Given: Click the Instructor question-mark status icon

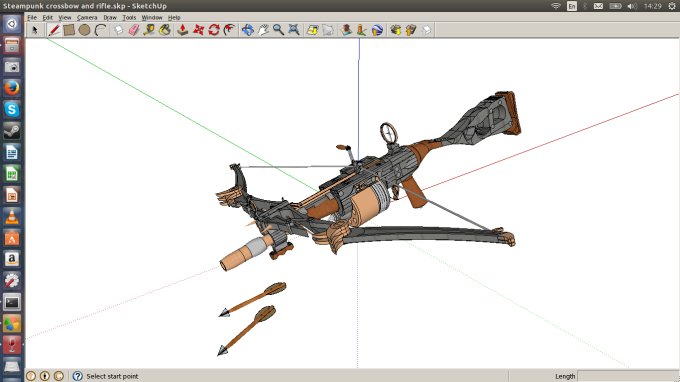Looking at the screenshot, I should point(77,376).
